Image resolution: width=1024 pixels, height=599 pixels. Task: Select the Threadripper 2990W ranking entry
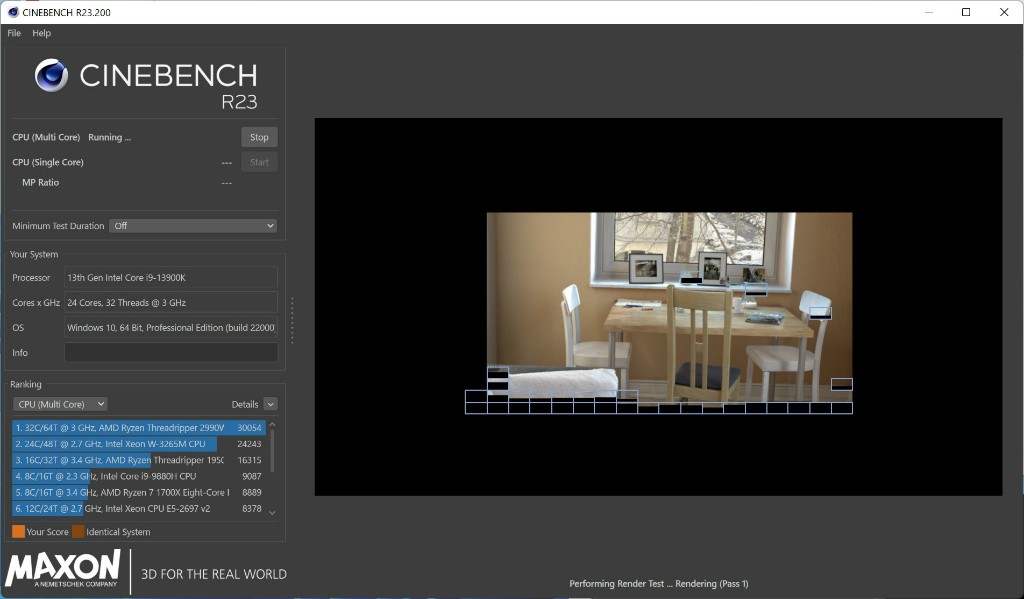(138, 427)
